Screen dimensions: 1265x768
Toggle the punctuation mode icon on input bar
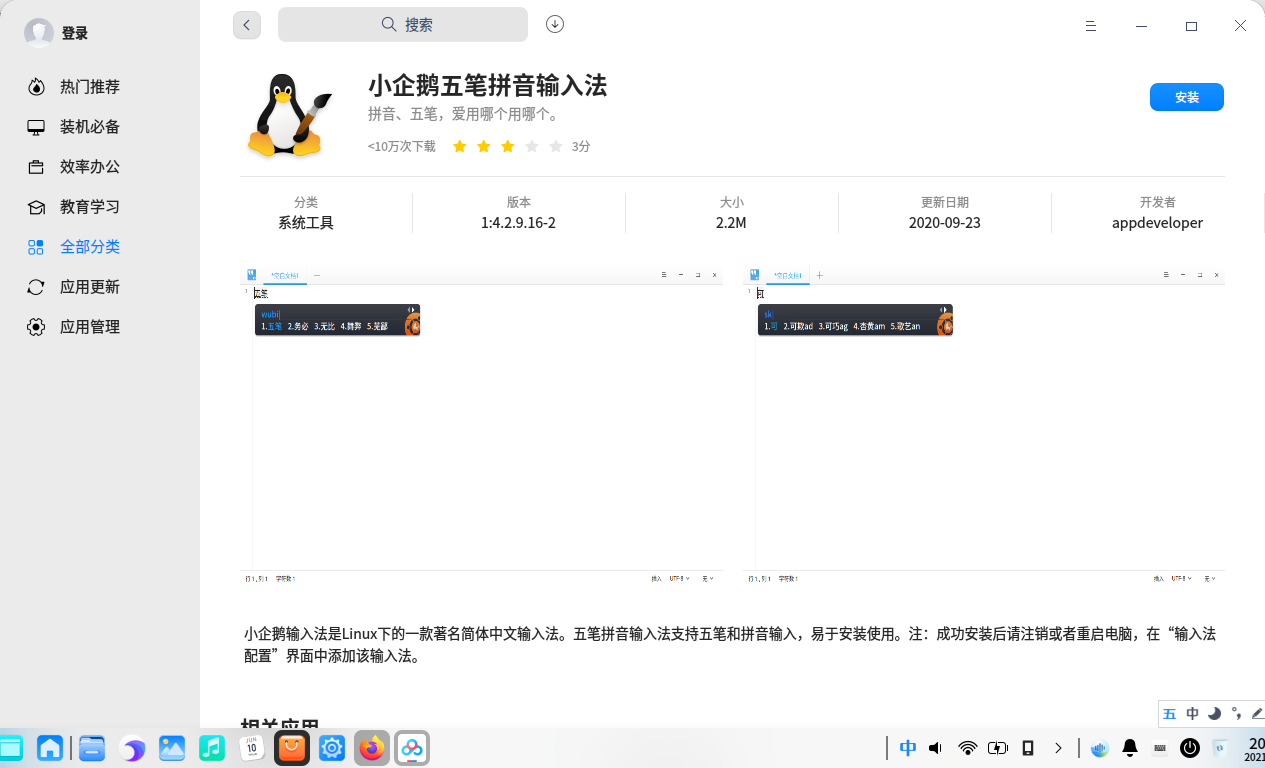pos(1237,714)
